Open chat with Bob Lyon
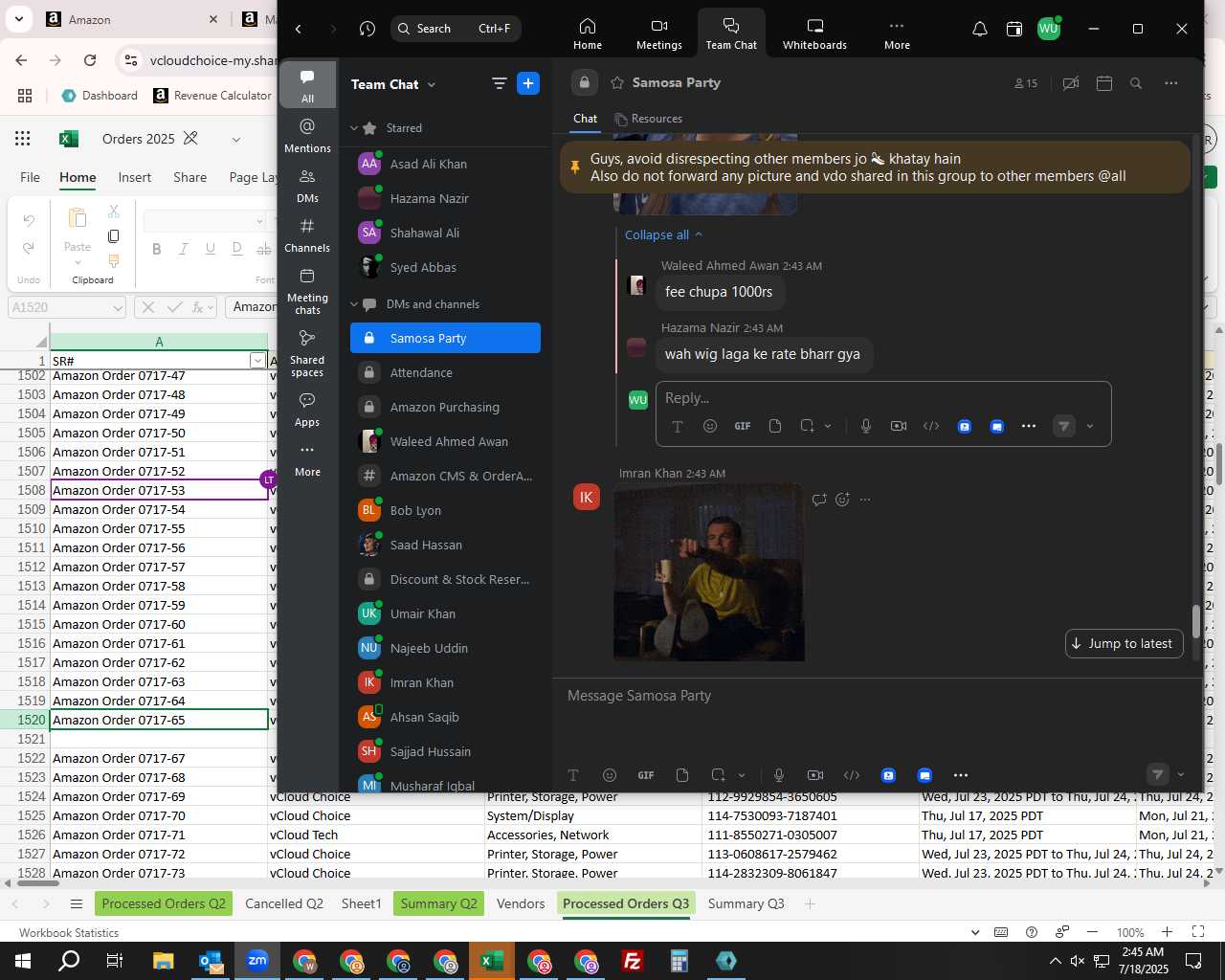1225x980 pixels. coord(445,510)
